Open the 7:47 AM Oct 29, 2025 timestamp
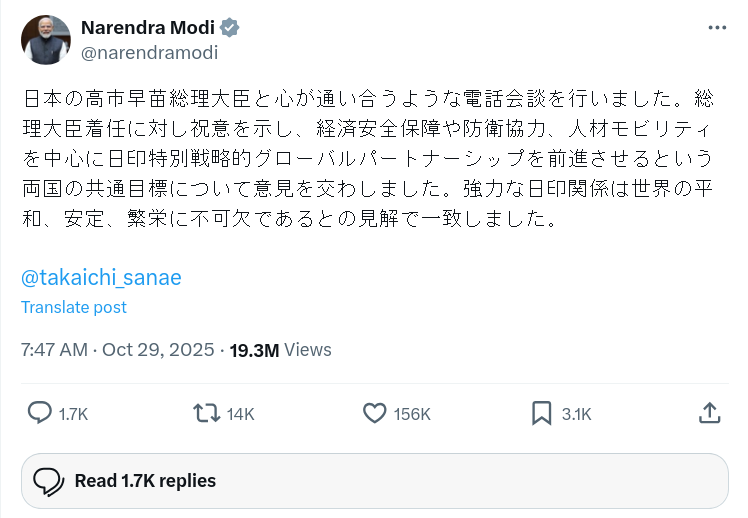748x518 pixels. [x=117, y=350]
